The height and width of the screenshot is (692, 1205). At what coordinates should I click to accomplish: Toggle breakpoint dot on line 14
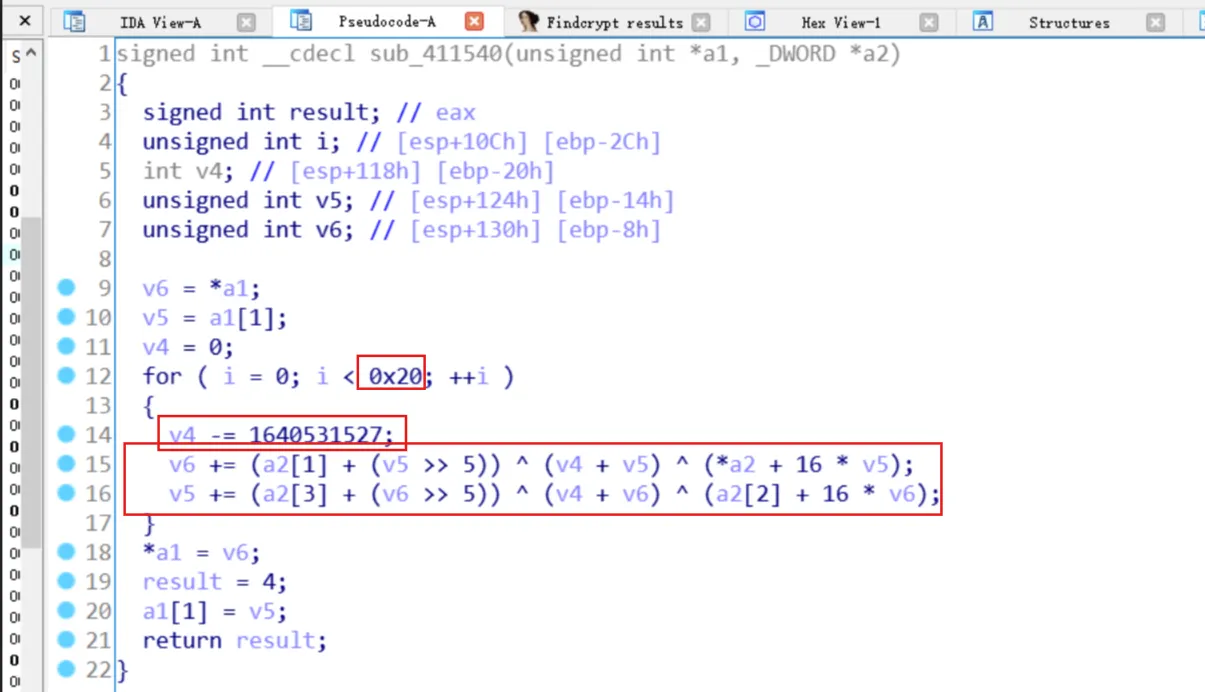click(66, 434)
